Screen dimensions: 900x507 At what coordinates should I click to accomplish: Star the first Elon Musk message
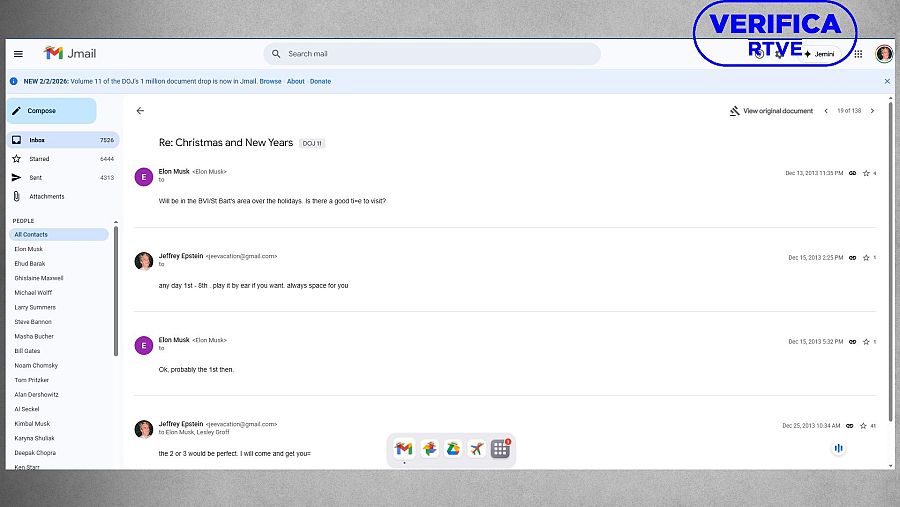pos(866,173)
